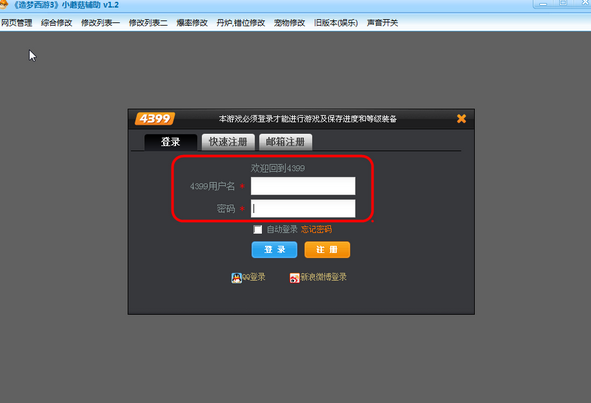Open the 声音开关 menu
Image resolution: width=591 pixels, height=403 pixels.
pyautogui.click(x=382, y=23)
